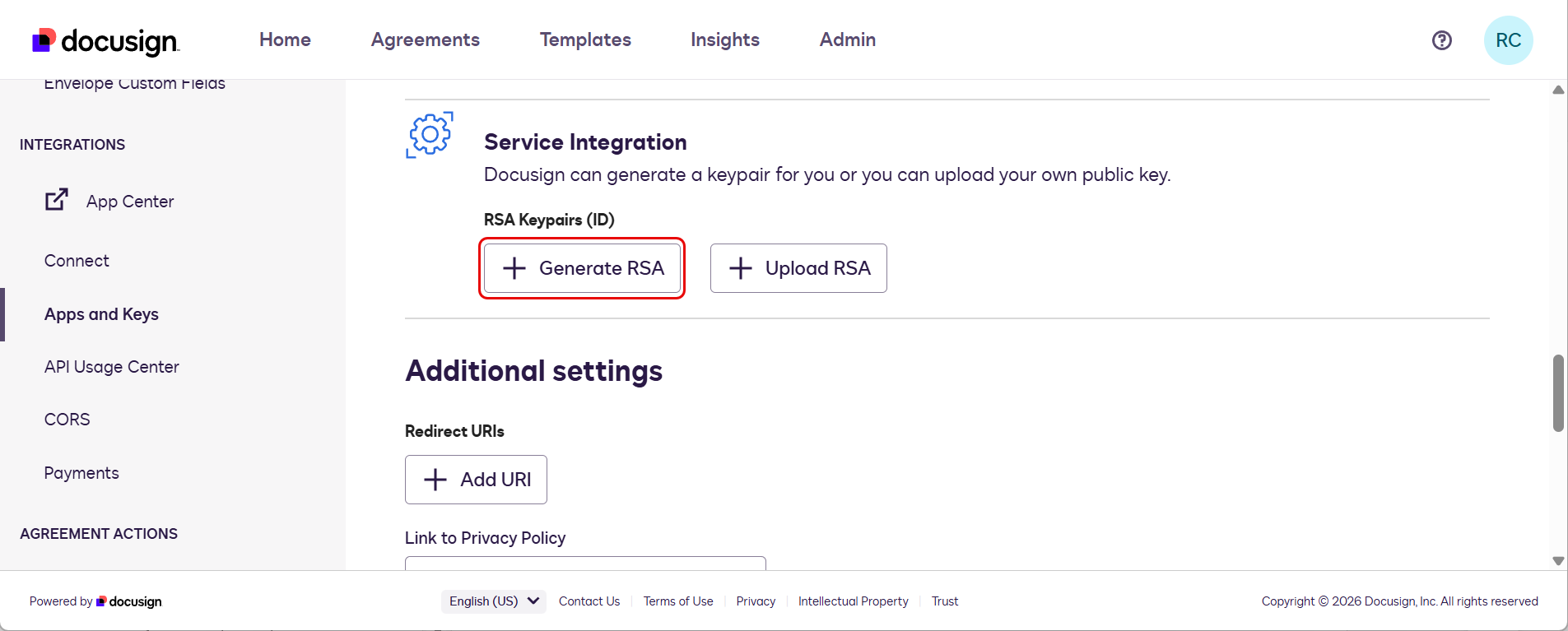Screen dimensions: 1568x631
Task: Click the Docusign logo
Action: (x=105, y=40)
